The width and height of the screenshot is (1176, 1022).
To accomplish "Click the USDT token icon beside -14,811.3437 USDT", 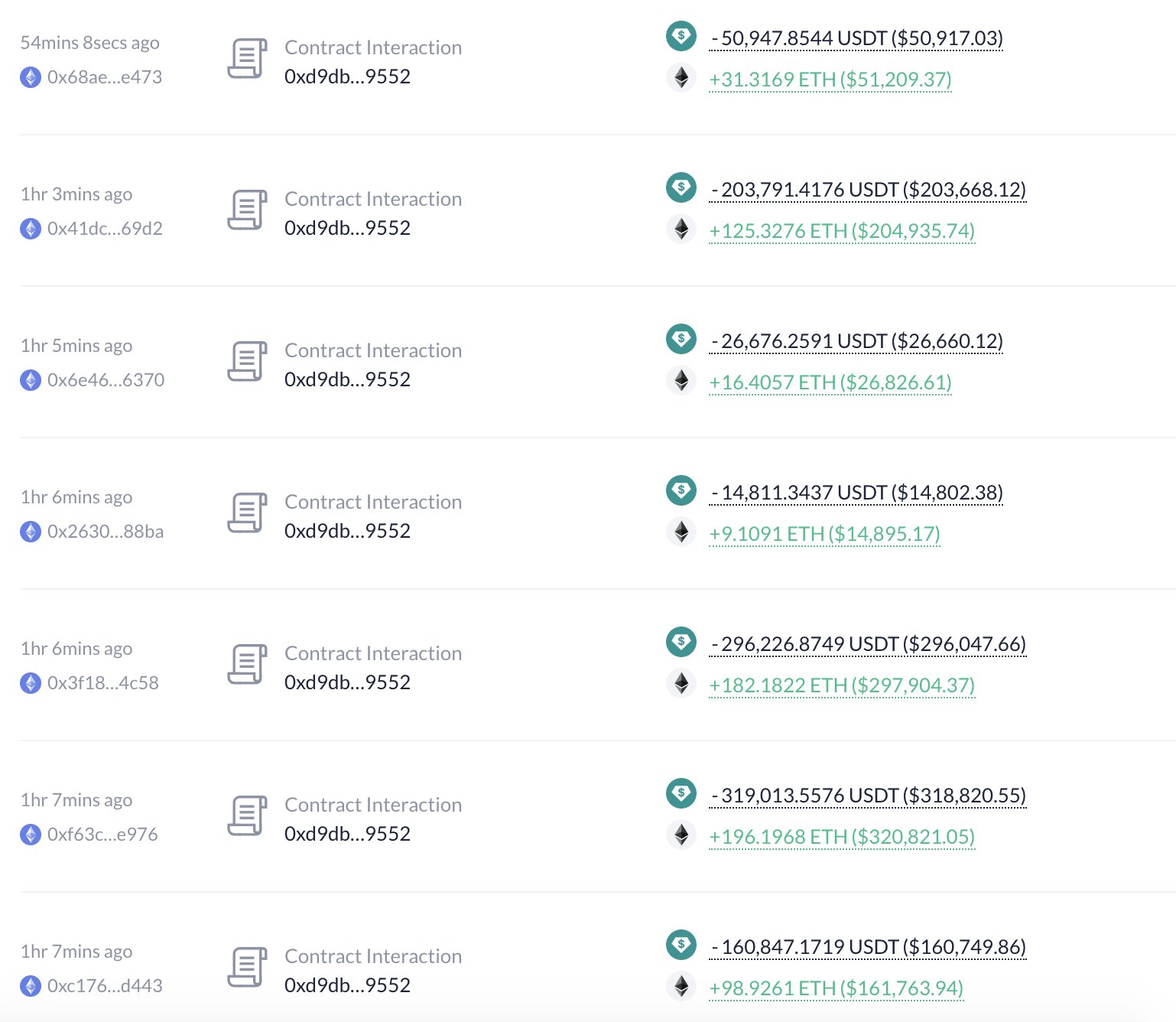I will click(x=681, y=490).
